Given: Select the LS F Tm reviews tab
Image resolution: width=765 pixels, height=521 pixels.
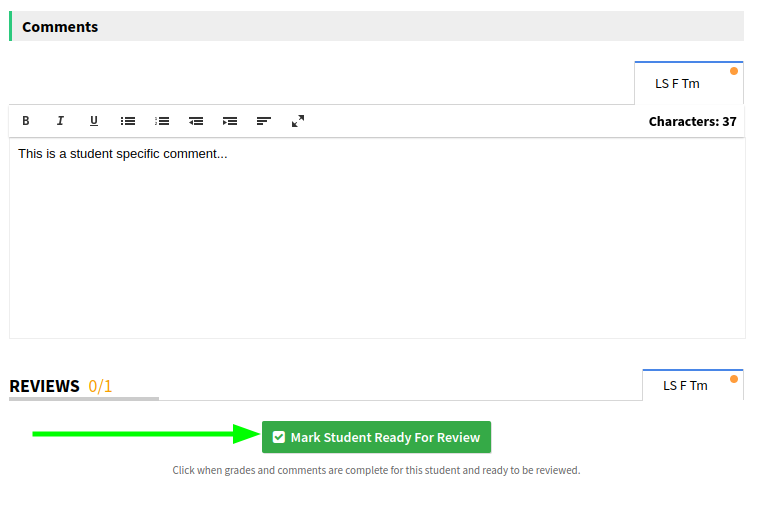Looking at the screenshot, I should (685, 386).
